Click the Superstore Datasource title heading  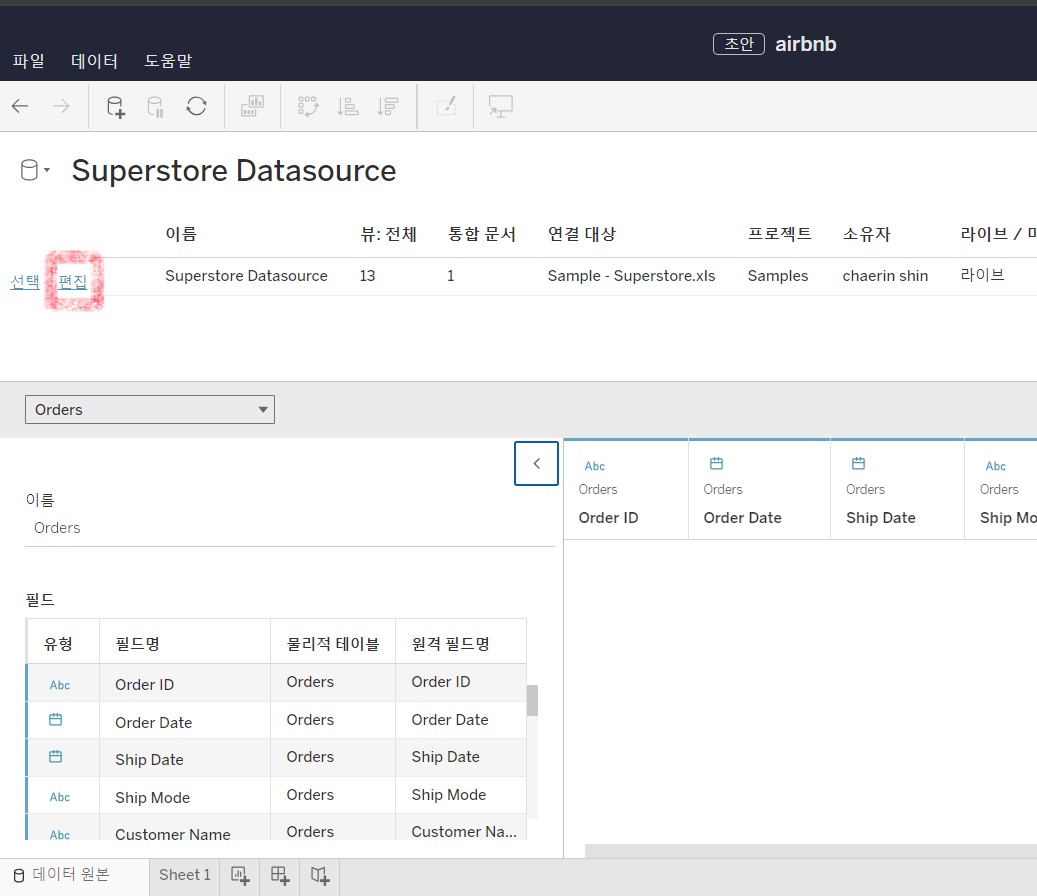point(234,170)
